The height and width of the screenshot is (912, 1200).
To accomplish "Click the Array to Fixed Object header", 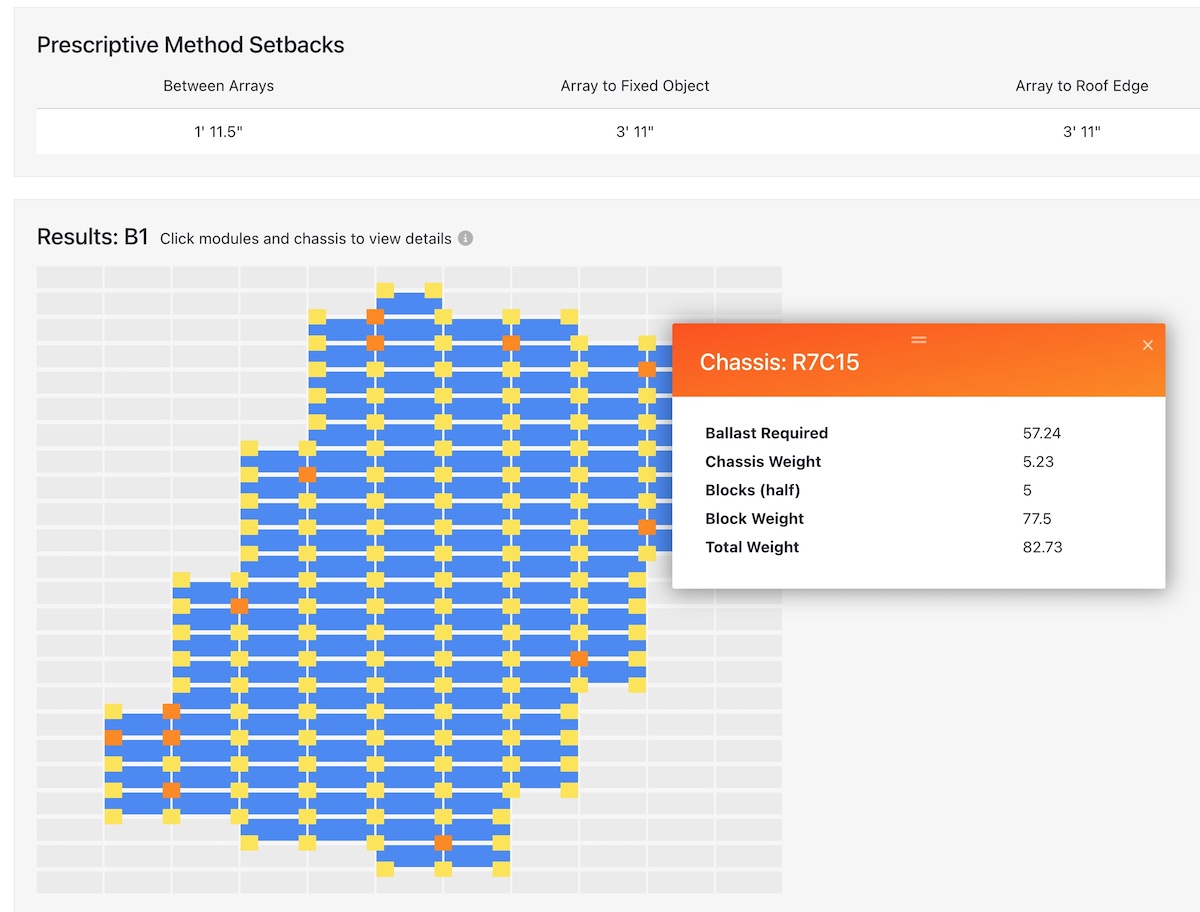I will 635,86.
